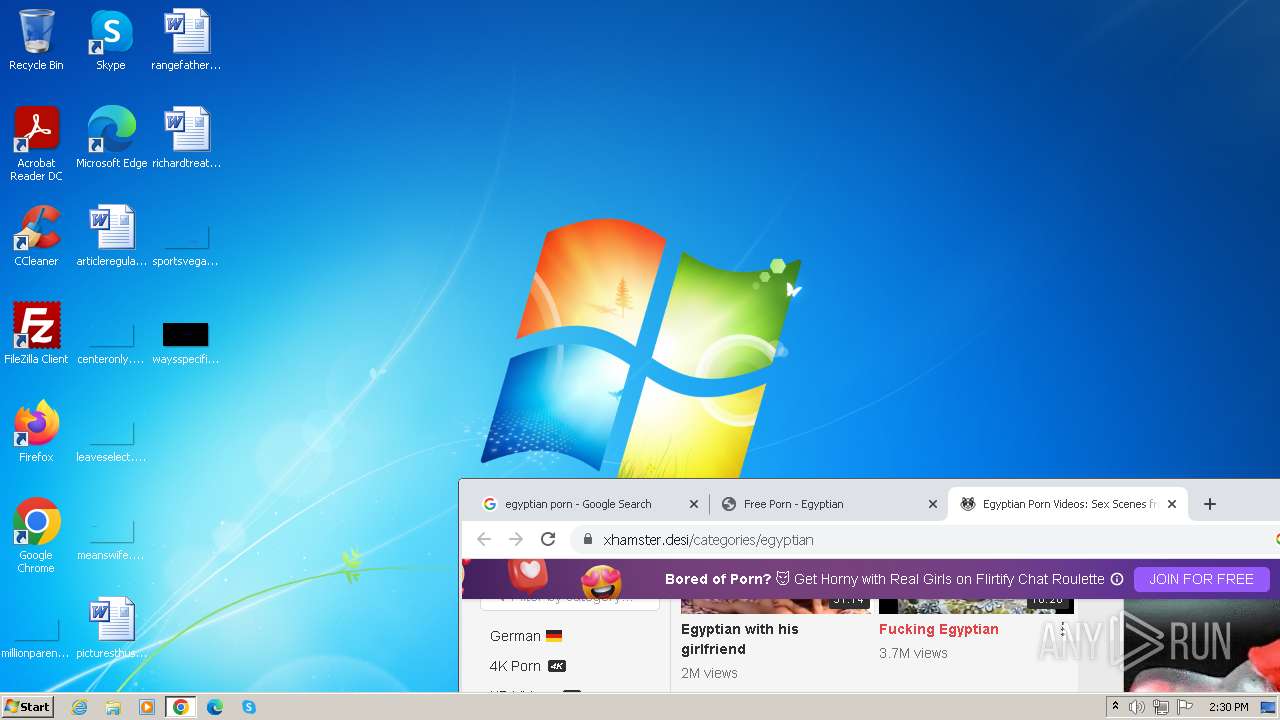The height and width of the screenshot is (720, 1280).
Task: Open Skype from the taskbar
Action: tap(249, 707)
